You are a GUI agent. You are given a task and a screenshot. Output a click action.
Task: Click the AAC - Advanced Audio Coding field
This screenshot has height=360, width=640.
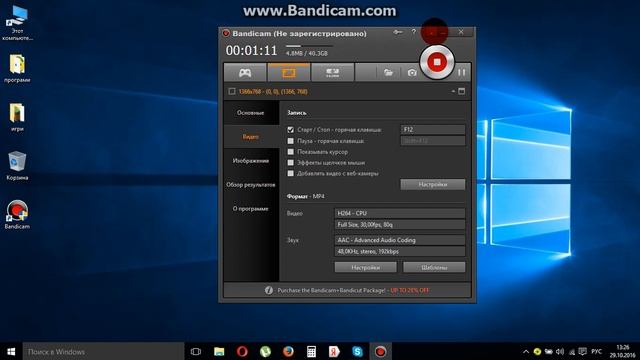(x=400, y=240)
